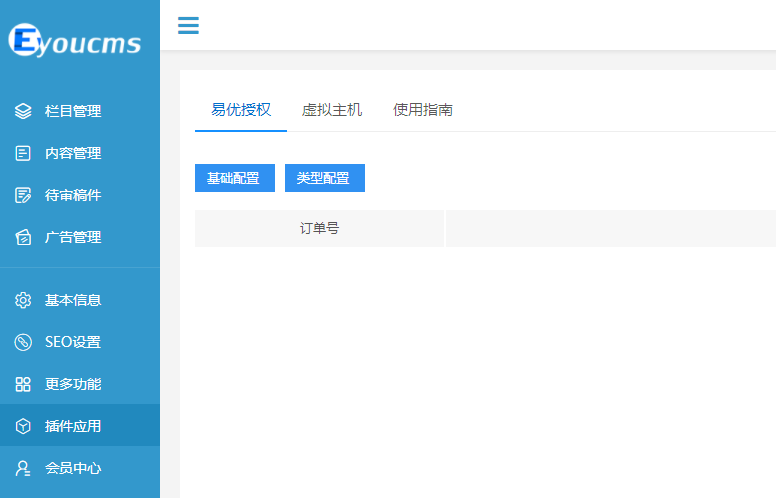Toggle the hamburger sidebar menu icon
The height and width of the screenshot is (498, 776).
pyautogui.click(x=189, y=25)
